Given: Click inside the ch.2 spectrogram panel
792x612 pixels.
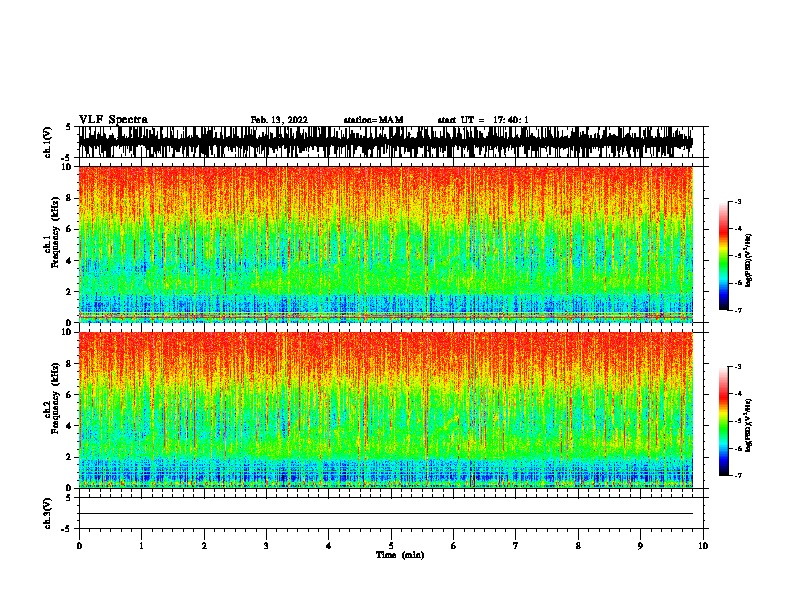Looking at the screenshot, I should [x=385, y=410].
